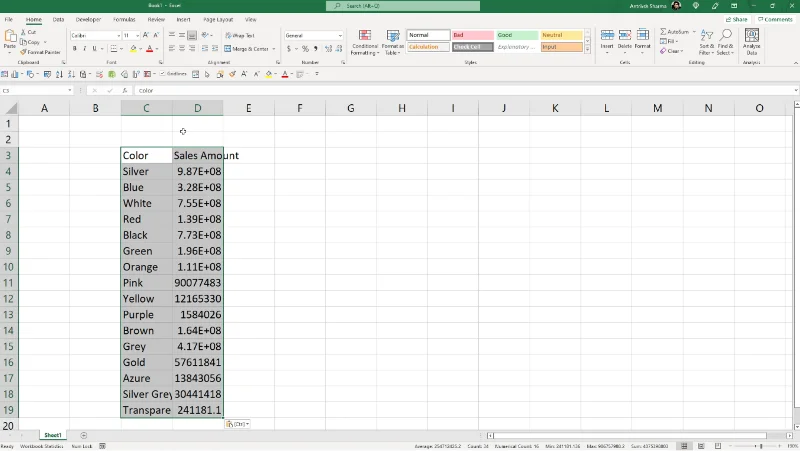Click the Paste clipboard icon
Screen dimensions: 800x451
(10, 37)
